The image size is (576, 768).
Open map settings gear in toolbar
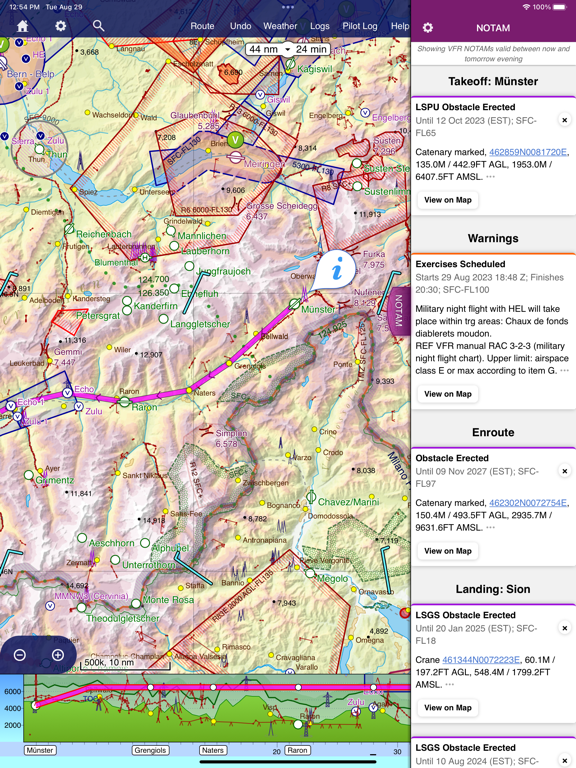point(60,25)
